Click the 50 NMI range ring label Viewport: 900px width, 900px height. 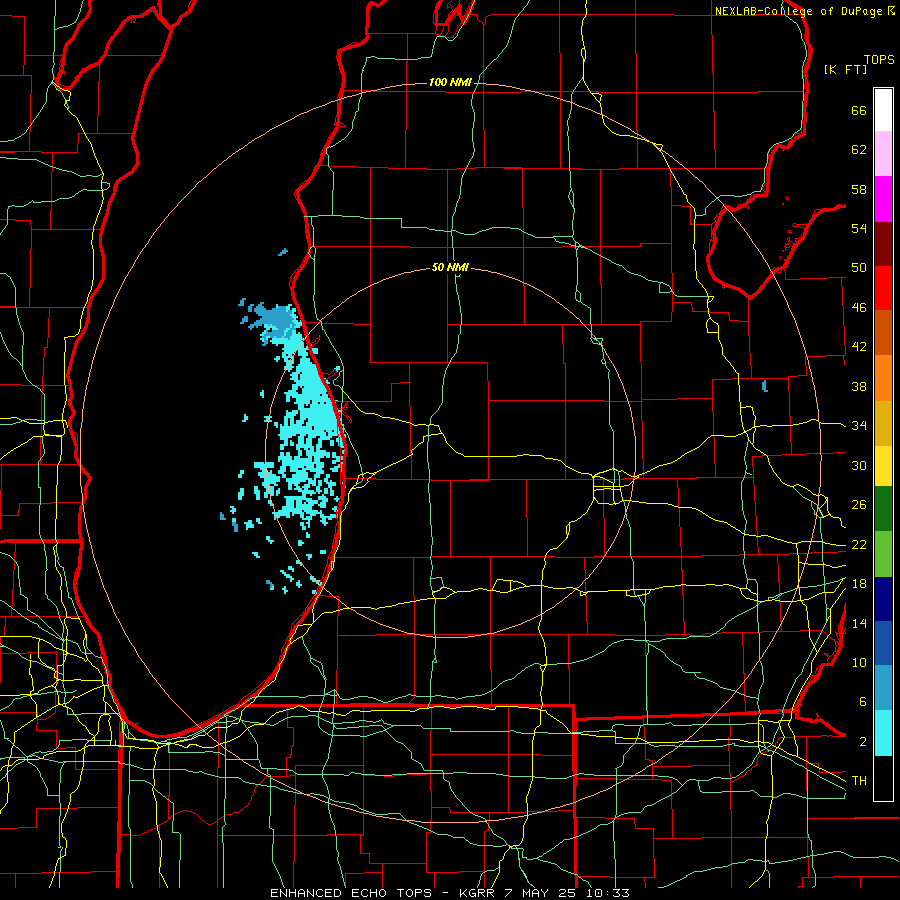(450, 267)
